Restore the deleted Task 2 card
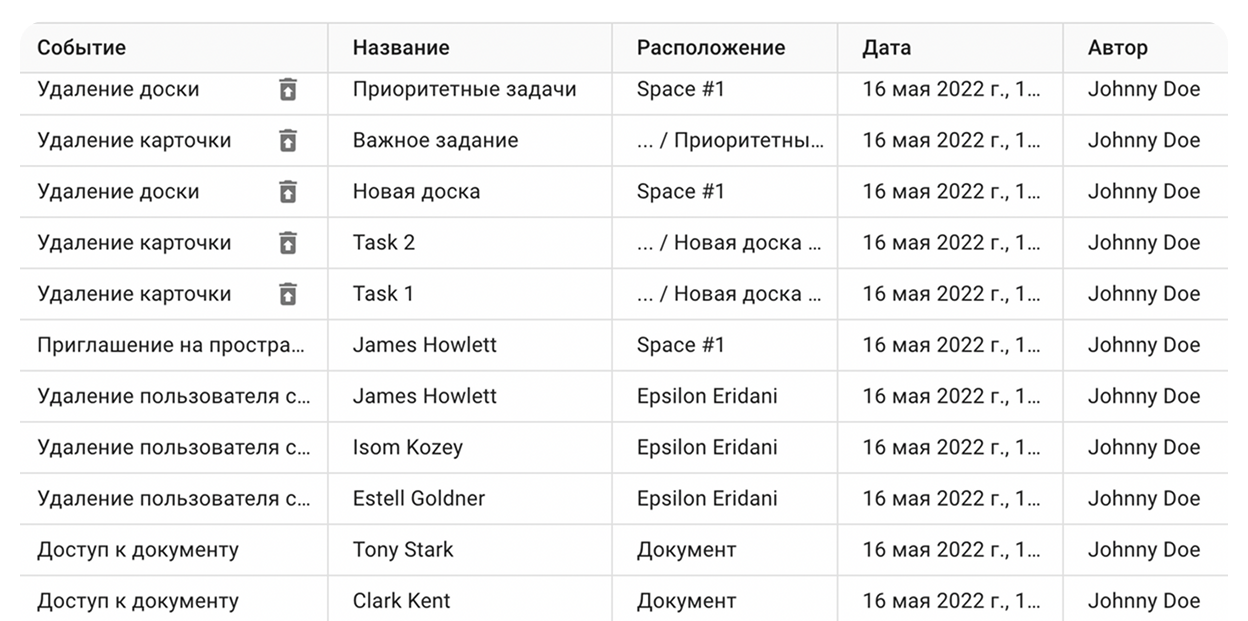Image resolution: width=1248 pixels, height=621 pixels. pyautogui.click(x=288, y=242)
